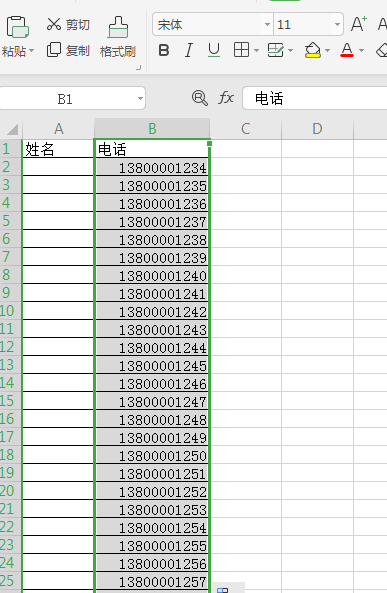Open the borders grid icon
This screenshot has height=593, width=387.
241,50
